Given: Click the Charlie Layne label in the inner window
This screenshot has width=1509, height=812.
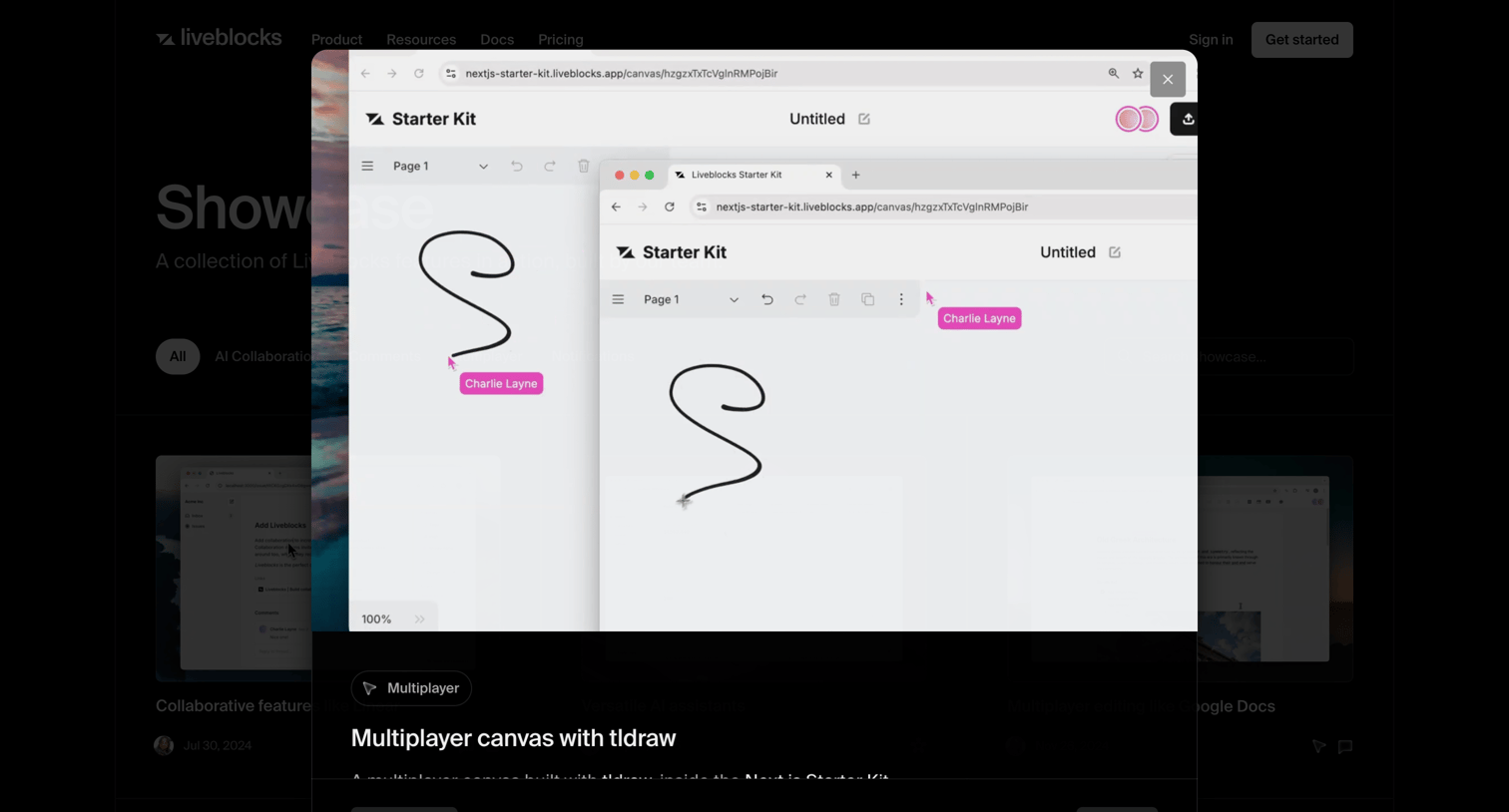Looking at the screenshot, I should pos(979,318).
